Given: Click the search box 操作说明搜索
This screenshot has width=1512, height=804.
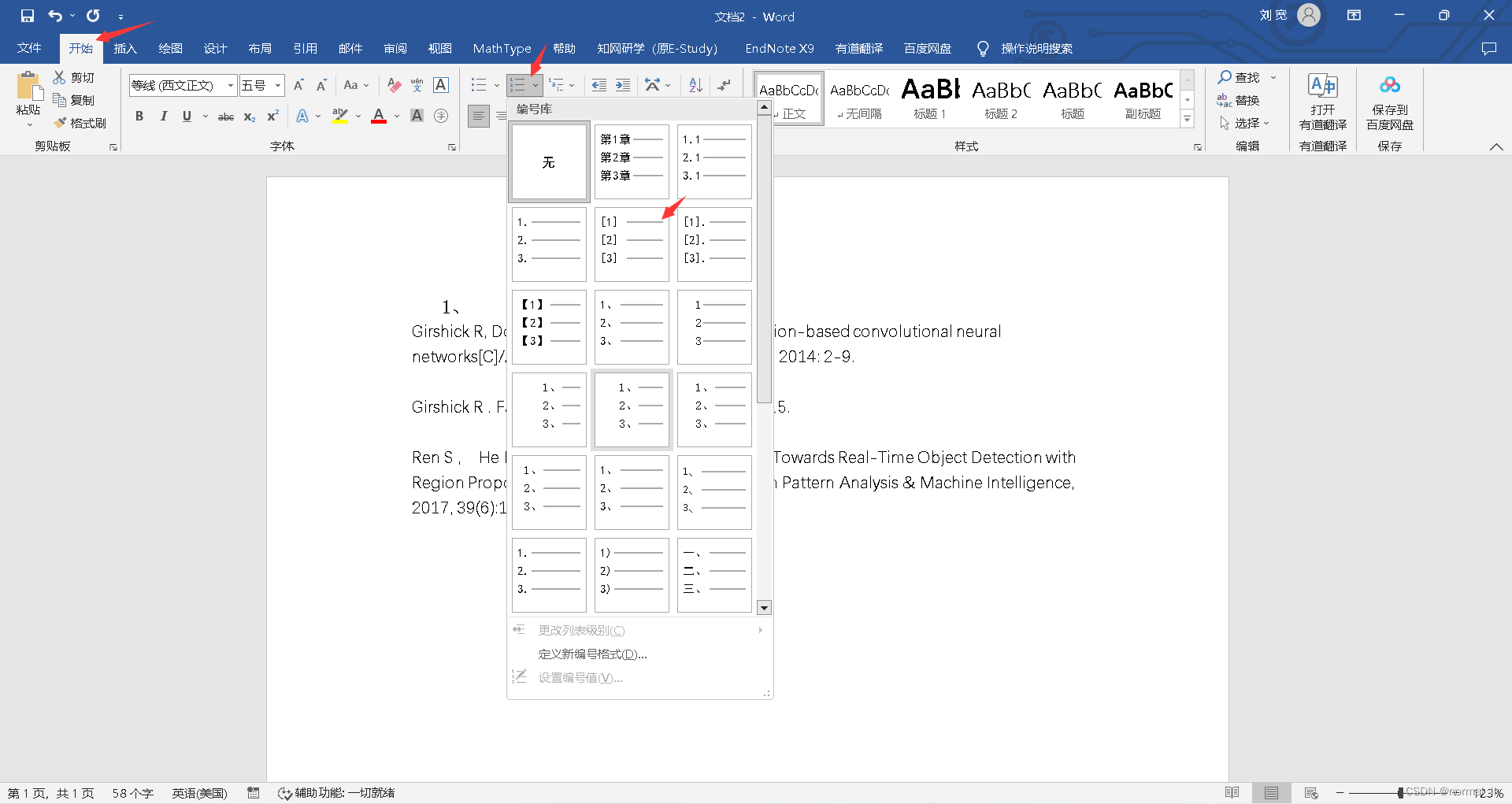Looking at the screenshot, I should pyautogui.click(x=1036, y=49).
